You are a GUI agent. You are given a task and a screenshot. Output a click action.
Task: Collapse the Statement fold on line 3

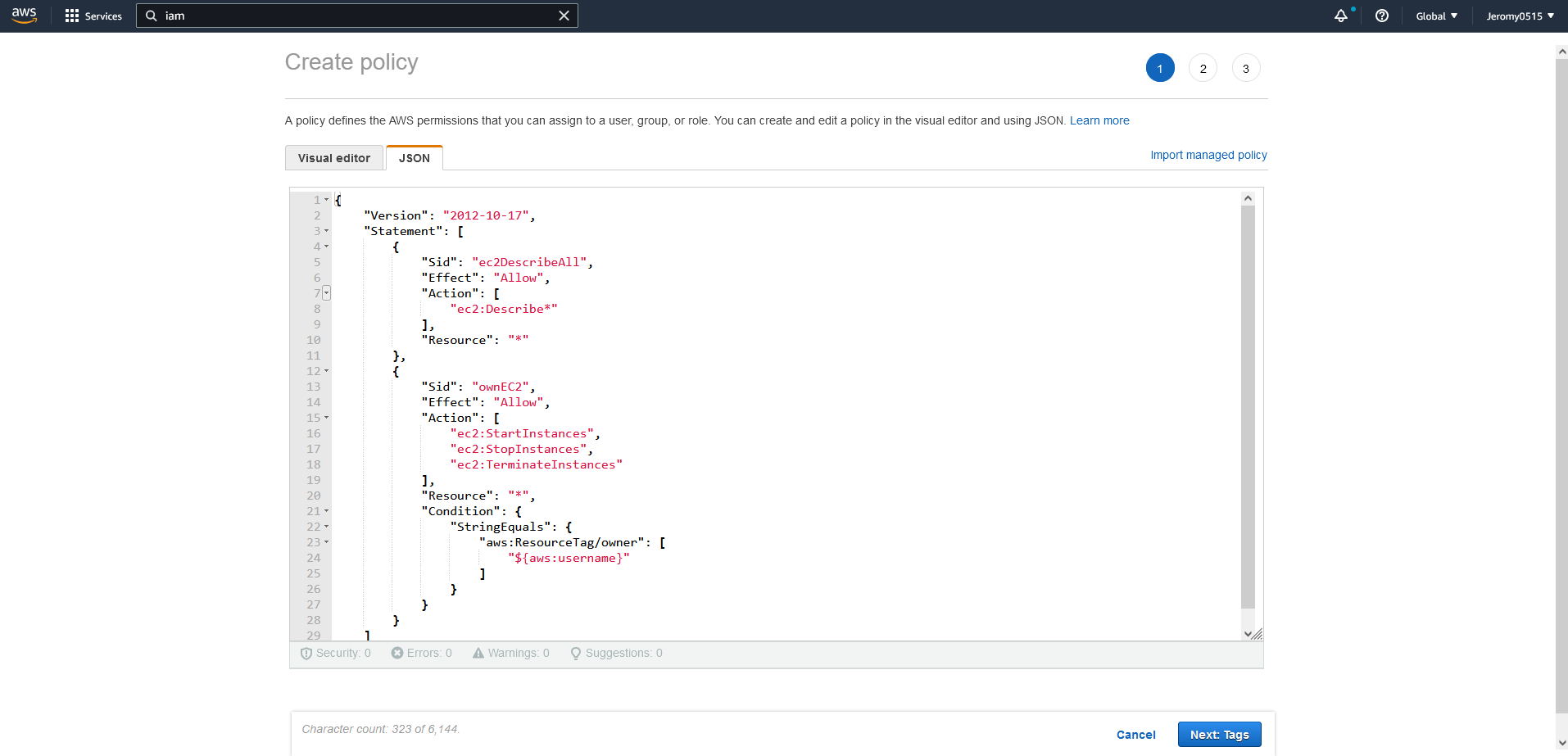[326, 231]
